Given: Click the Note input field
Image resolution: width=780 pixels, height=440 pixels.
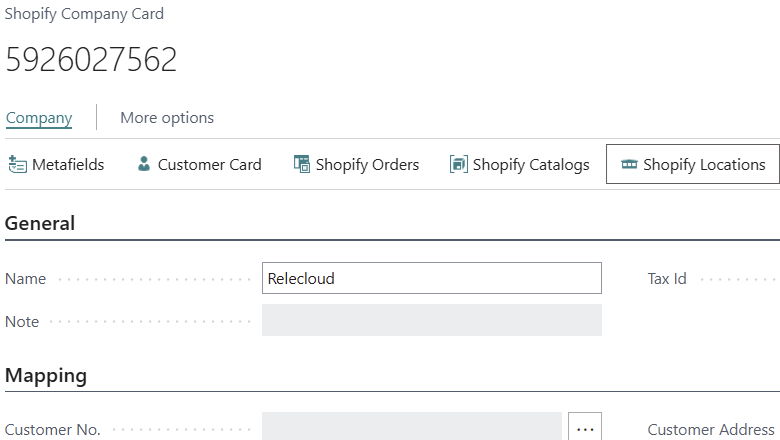Looking at the screenshot, I should [x=431, y=321].
